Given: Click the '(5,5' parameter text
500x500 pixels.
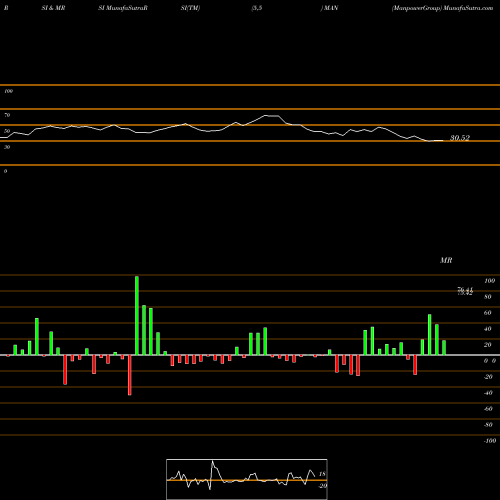Looking at the screenshot, I should pyautogui.click(x=257, y=8).
